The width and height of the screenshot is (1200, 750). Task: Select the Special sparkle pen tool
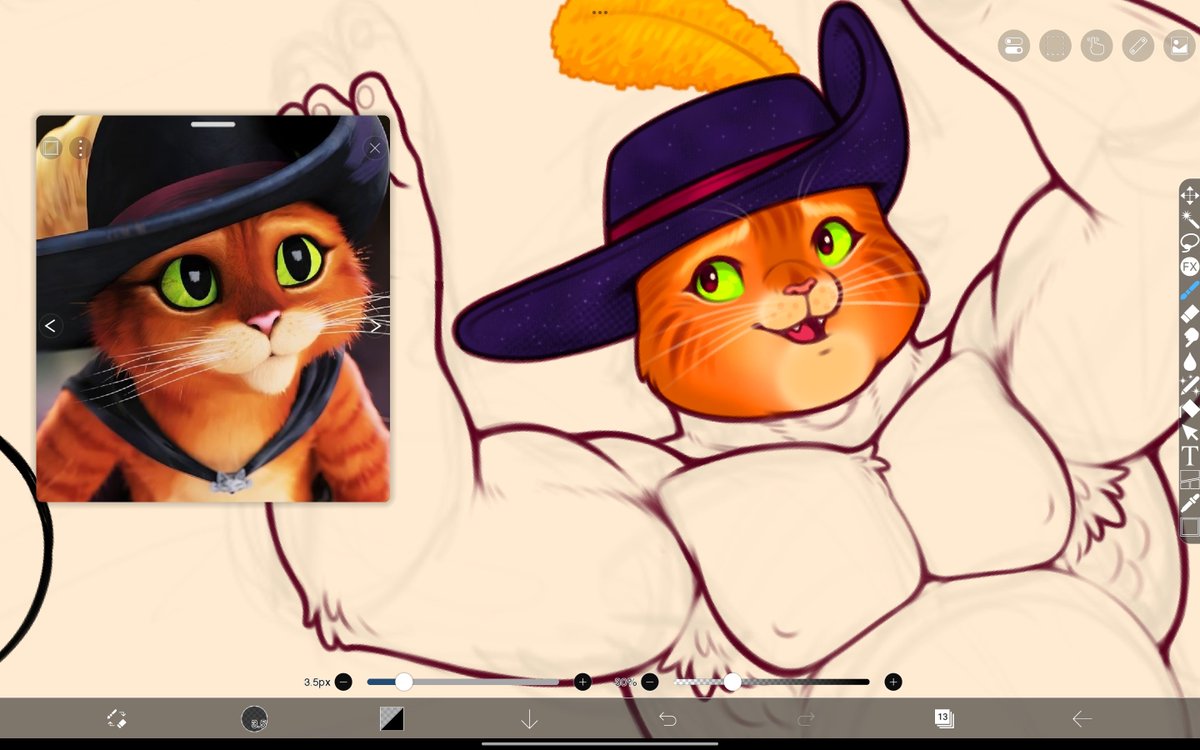click(x=1189, y=385)
